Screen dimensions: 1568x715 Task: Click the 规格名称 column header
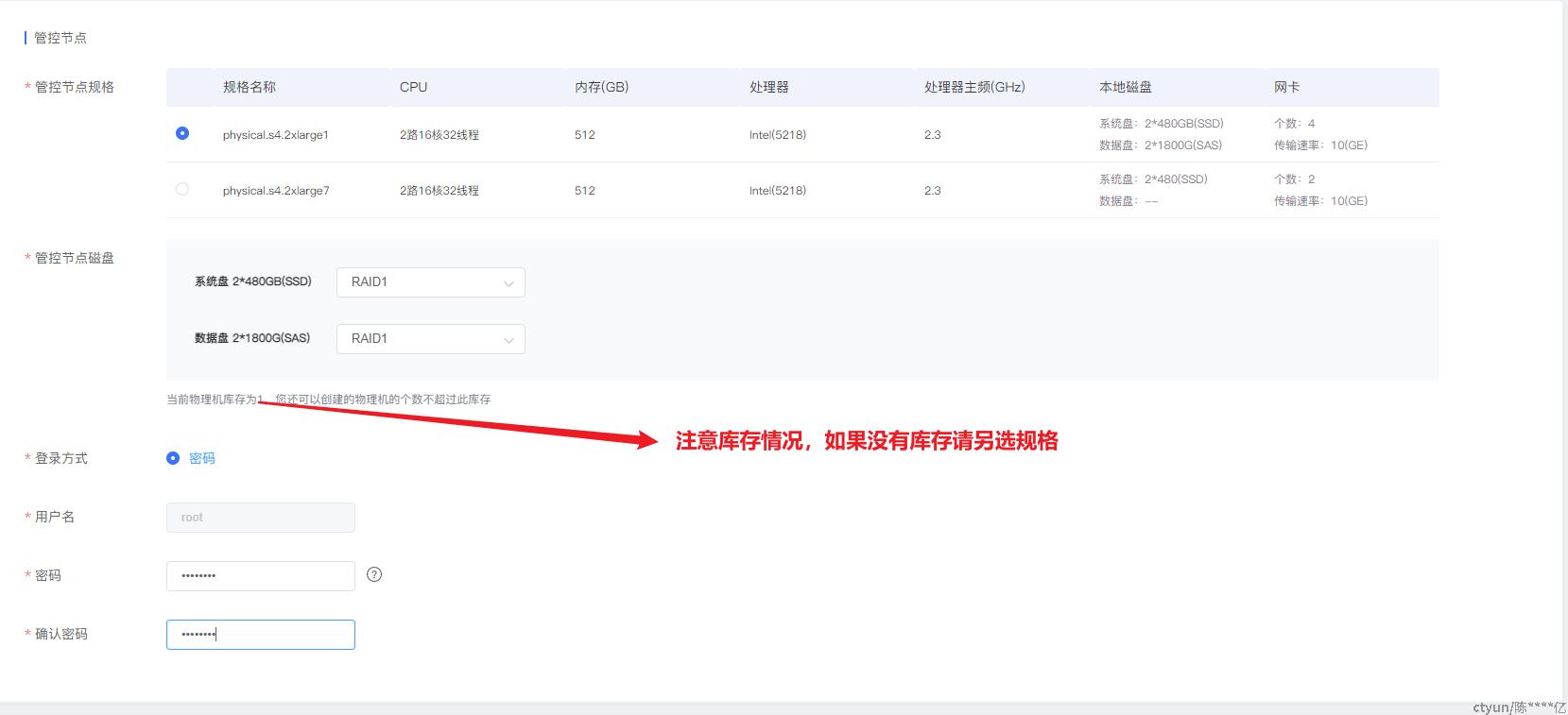click(250, 87)
